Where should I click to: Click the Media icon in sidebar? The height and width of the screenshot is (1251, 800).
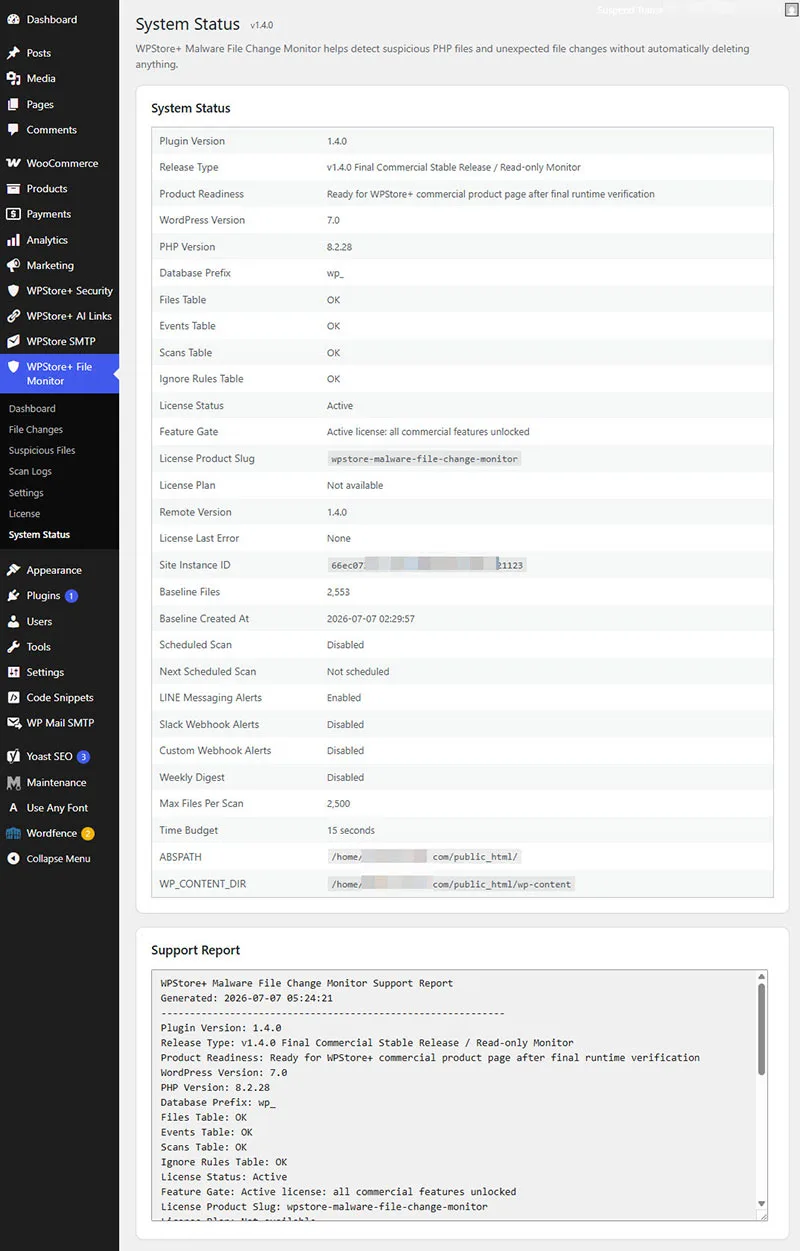[x=13, y=78]
